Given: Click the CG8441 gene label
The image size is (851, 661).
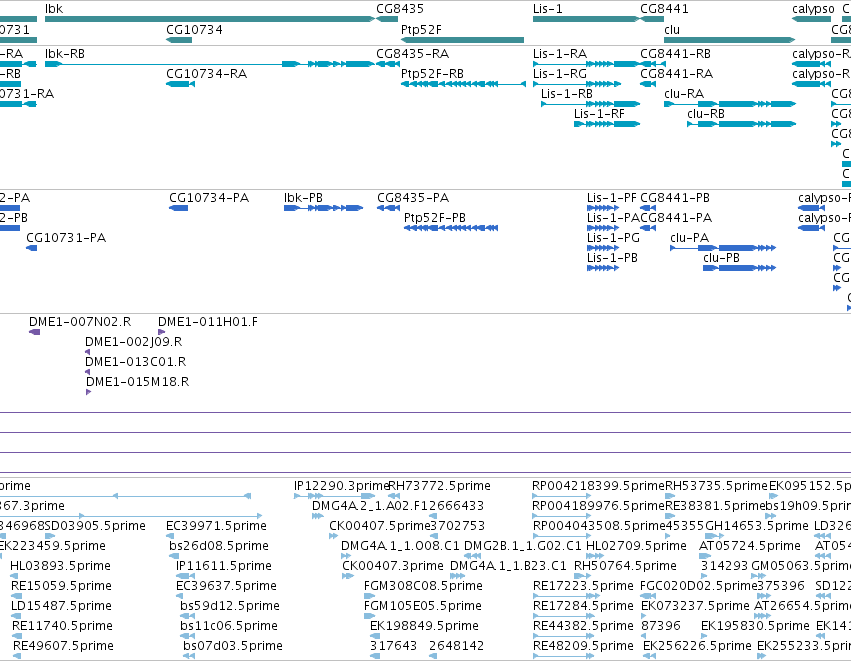Looking at the screenshot, I should click(x=664, y=9).
